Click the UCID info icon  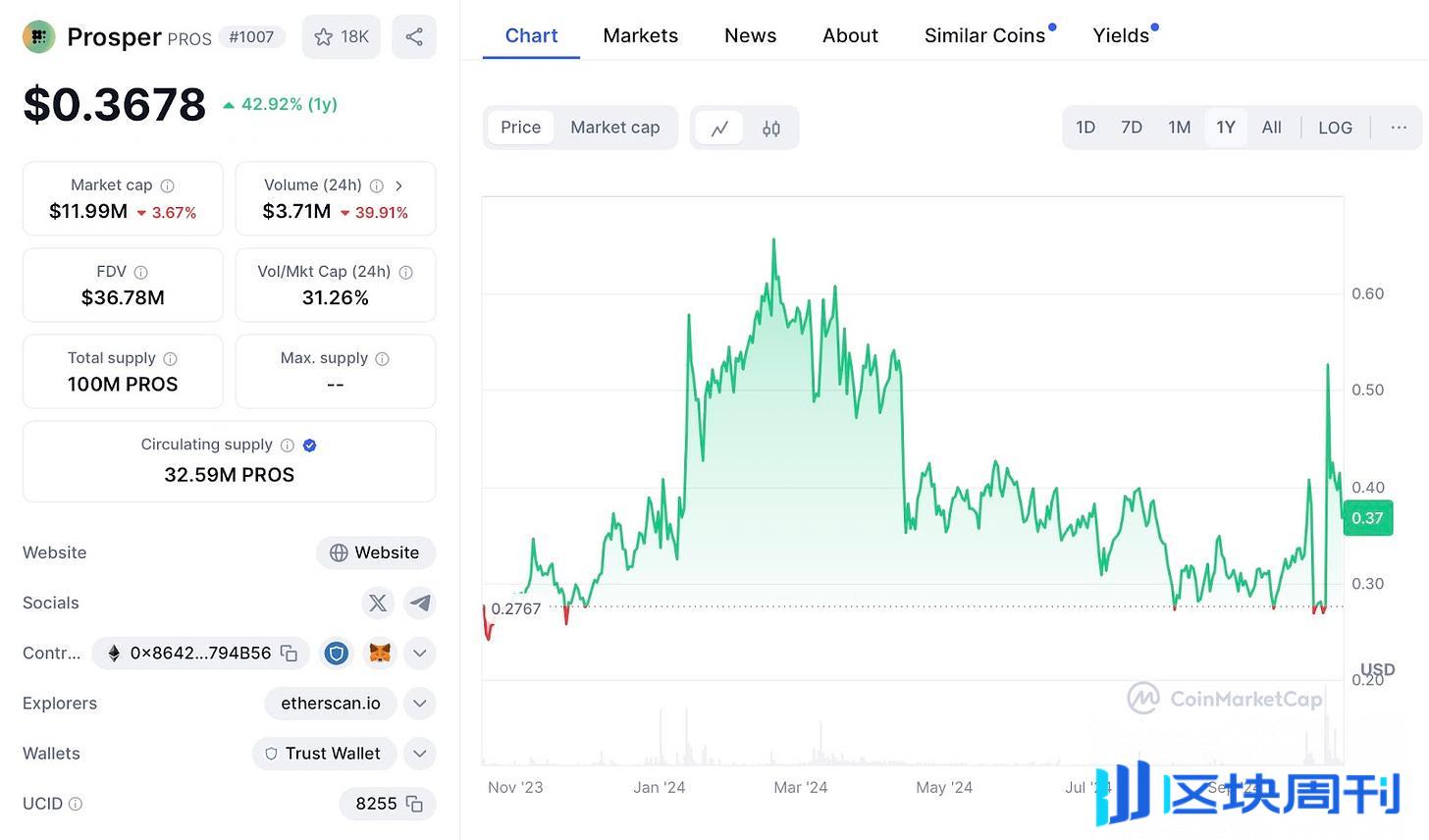coord(76,804)
